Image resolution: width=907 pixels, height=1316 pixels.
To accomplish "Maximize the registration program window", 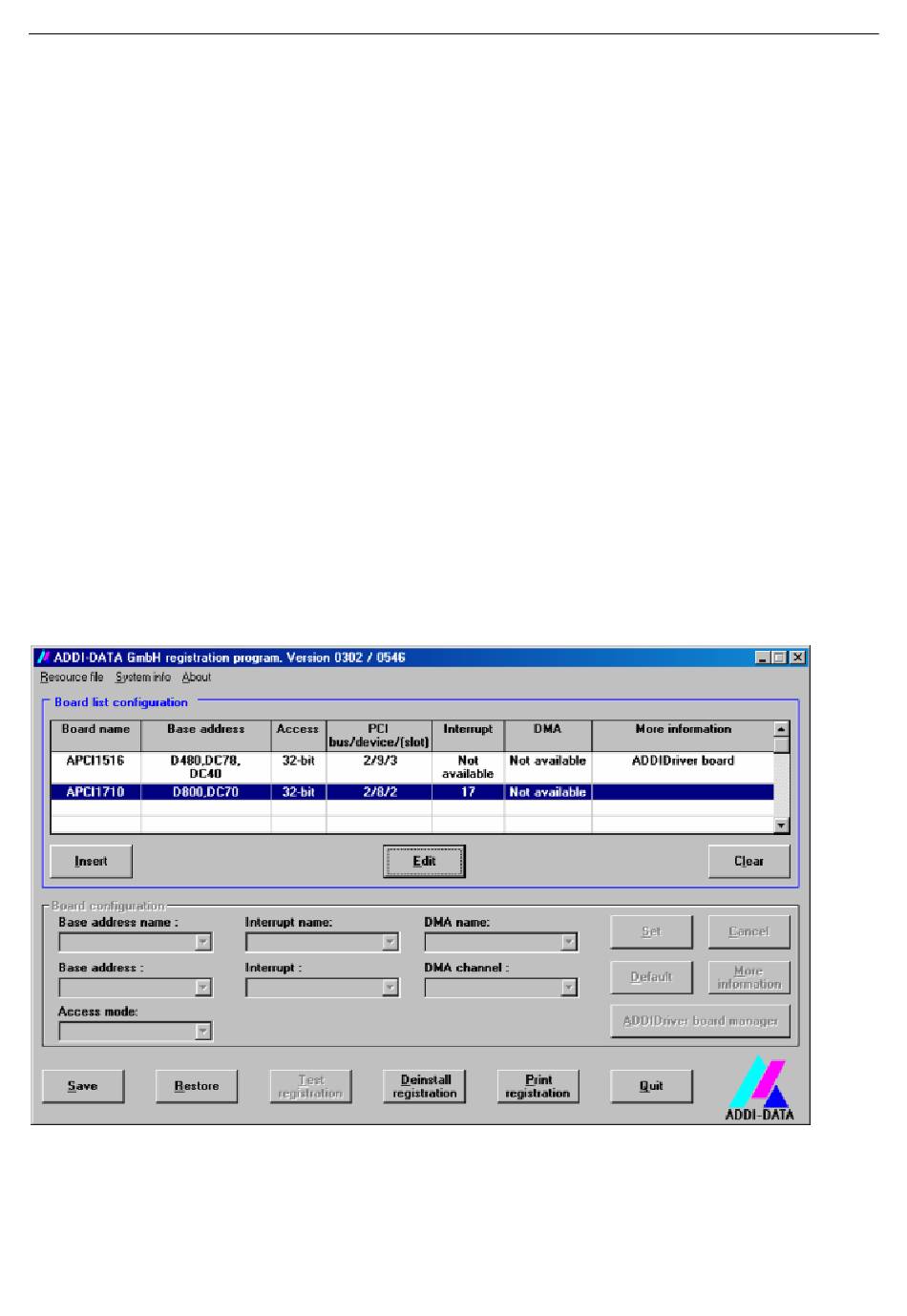I will pos(779,658).
